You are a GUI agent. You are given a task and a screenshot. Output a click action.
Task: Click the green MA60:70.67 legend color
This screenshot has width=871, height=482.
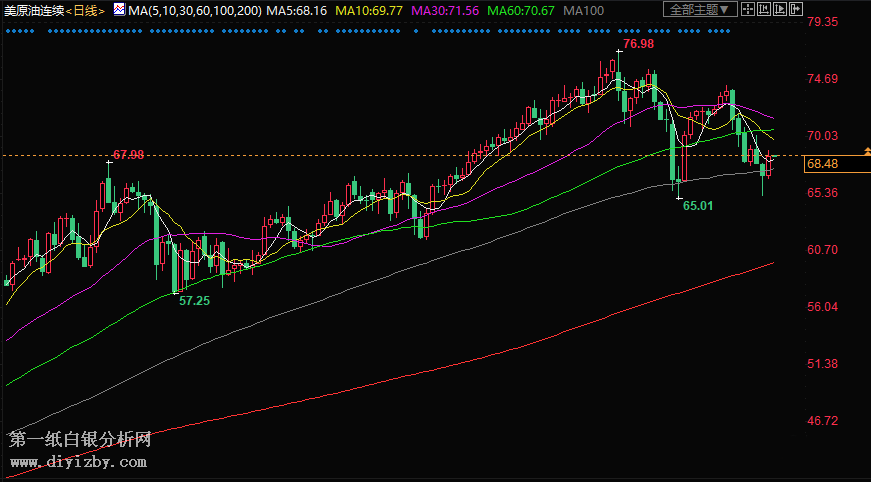521,10
